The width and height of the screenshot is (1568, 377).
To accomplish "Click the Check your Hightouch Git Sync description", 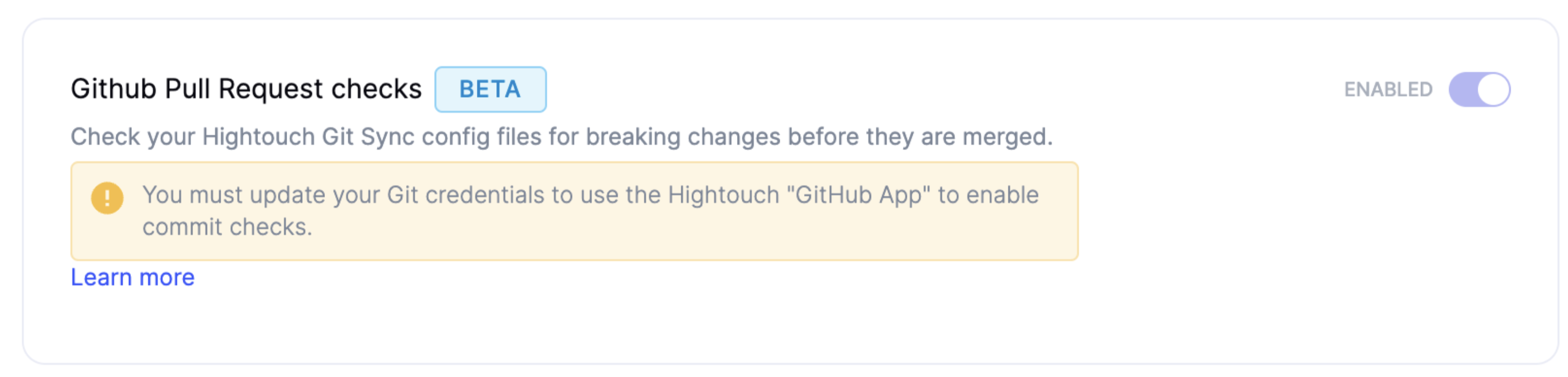I will pos(561,137).
